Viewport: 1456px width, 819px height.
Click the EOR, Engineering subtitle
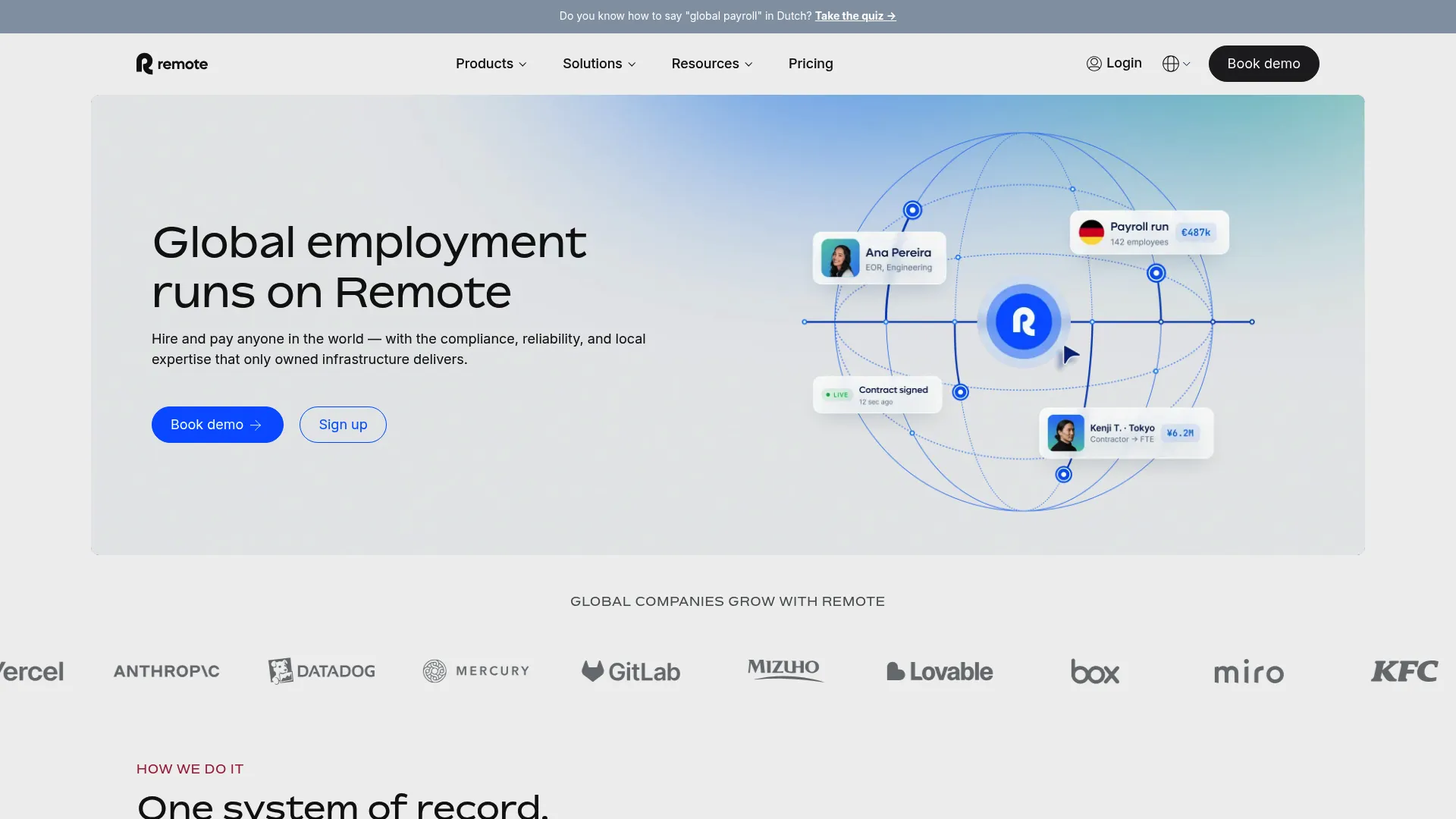[x=899, y=268]
